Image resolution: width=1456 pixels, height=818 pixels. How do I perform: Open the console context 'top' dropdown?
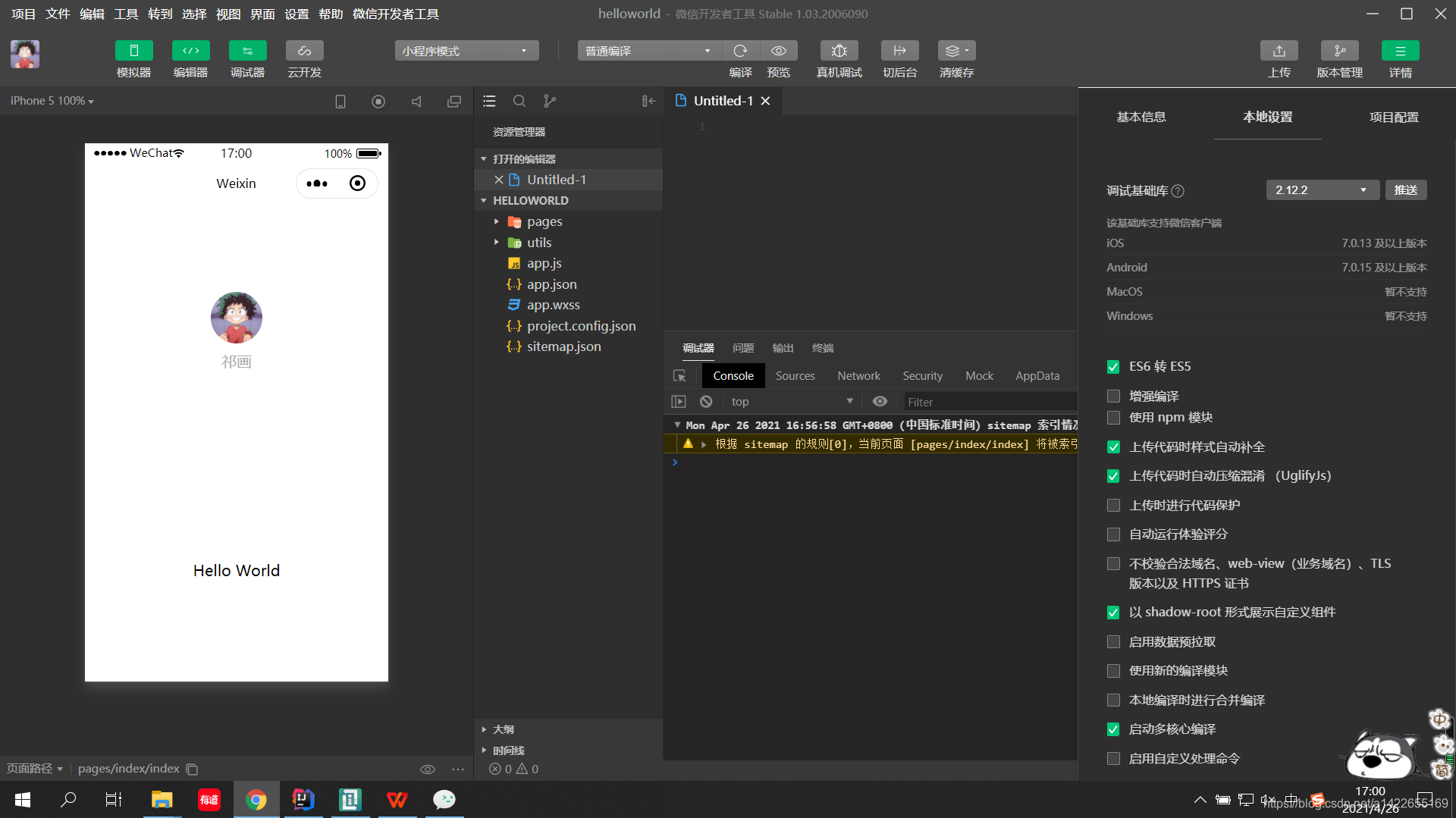point(792,402)
